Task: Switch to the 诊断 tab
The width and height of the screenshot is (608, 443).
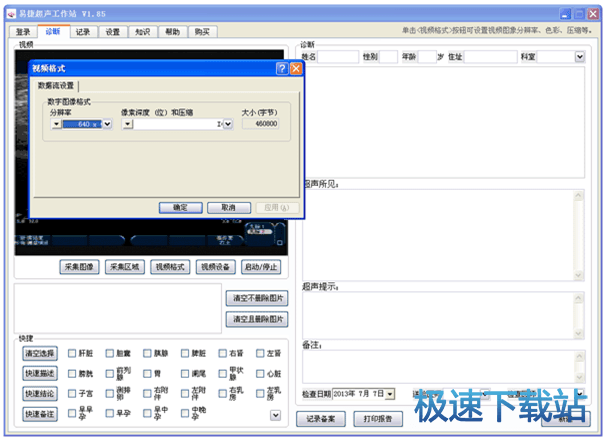Action: (53, 31)
